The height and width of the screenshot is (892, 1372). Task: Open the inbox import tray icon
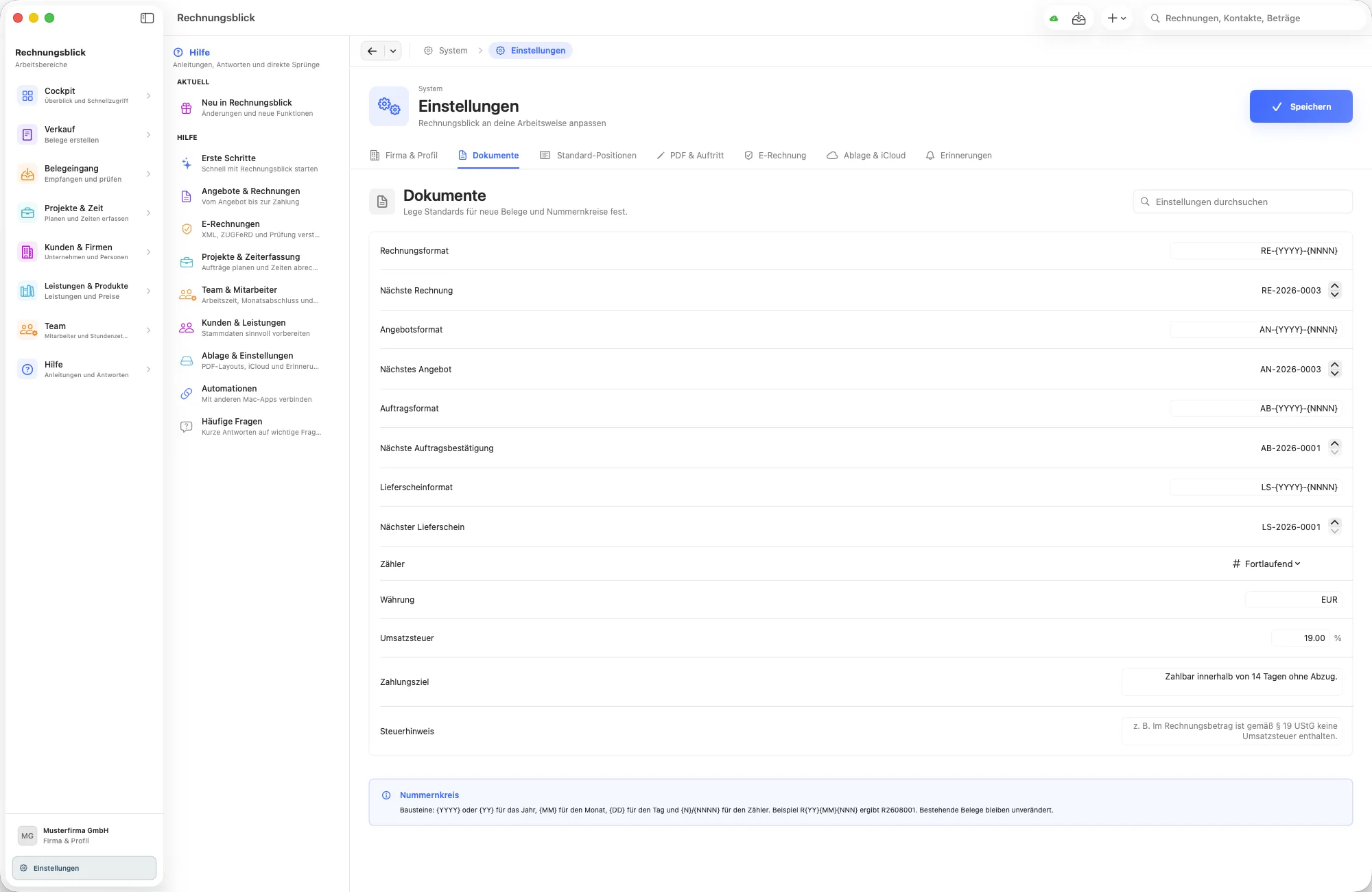coord(1079,19)
